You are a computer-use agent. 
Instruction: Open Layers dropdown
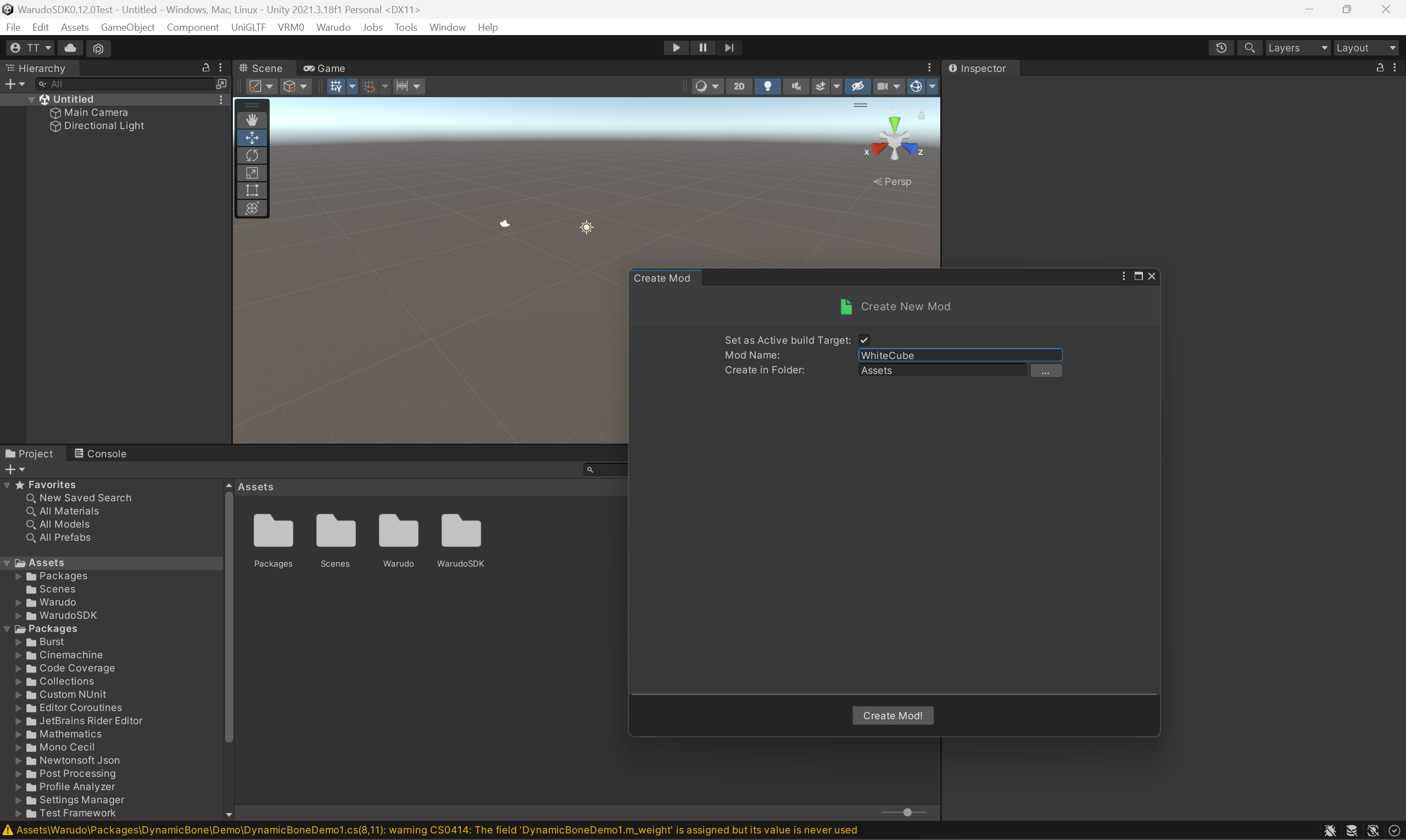[1298, 48]
